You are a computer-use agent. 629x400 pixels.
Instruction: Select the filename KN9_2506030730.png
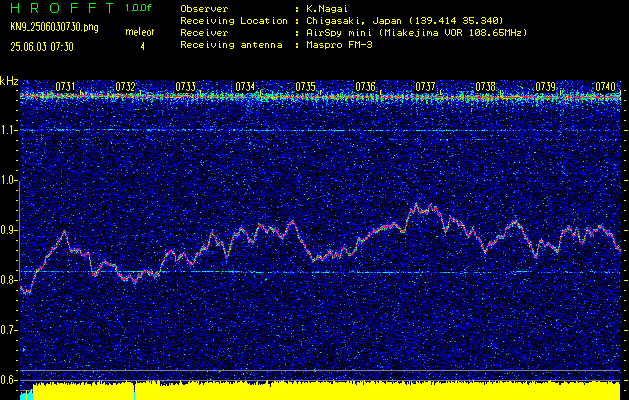(x=54, y=27)
